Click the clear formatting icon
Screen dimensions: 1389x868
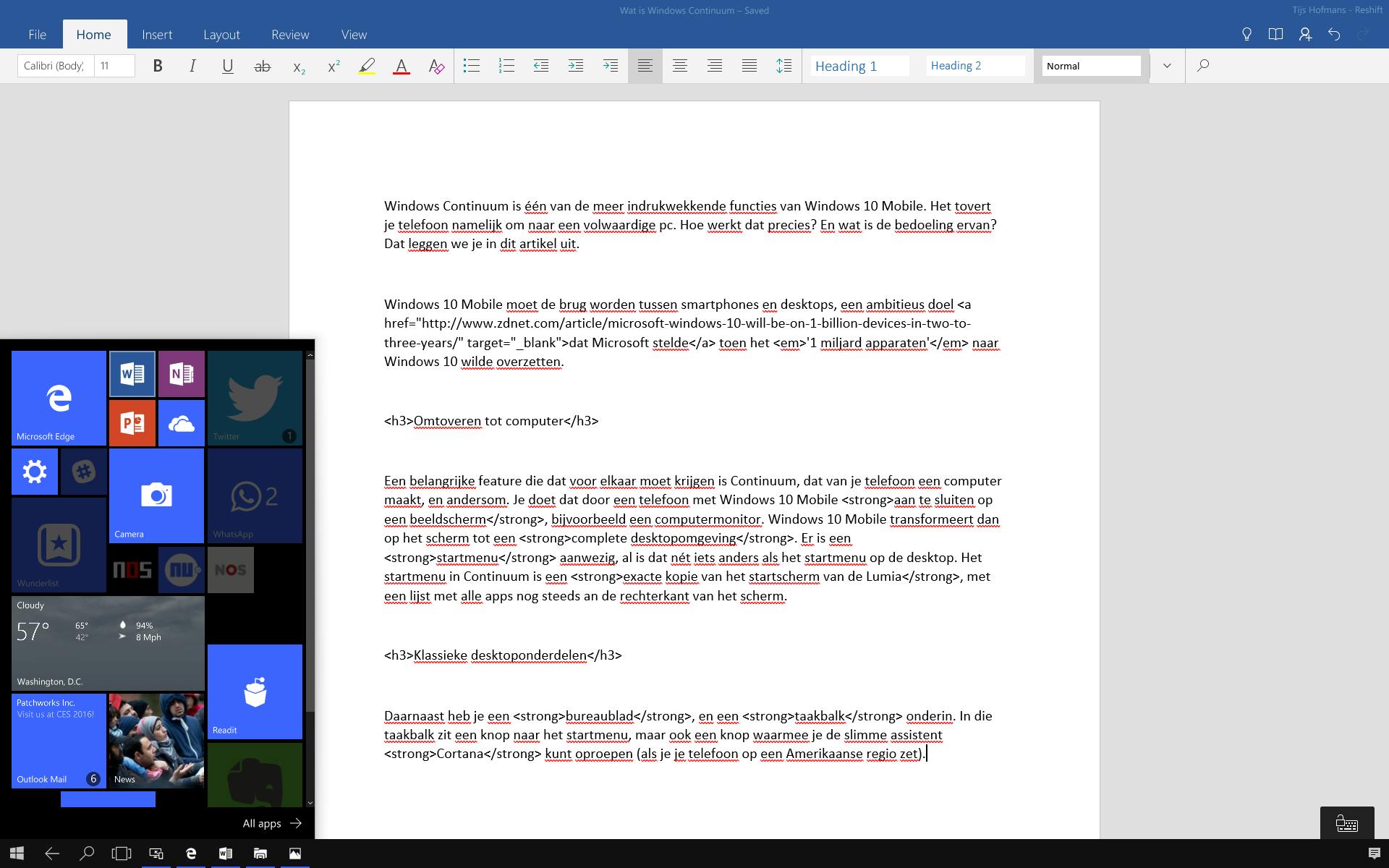click(436, 66)
